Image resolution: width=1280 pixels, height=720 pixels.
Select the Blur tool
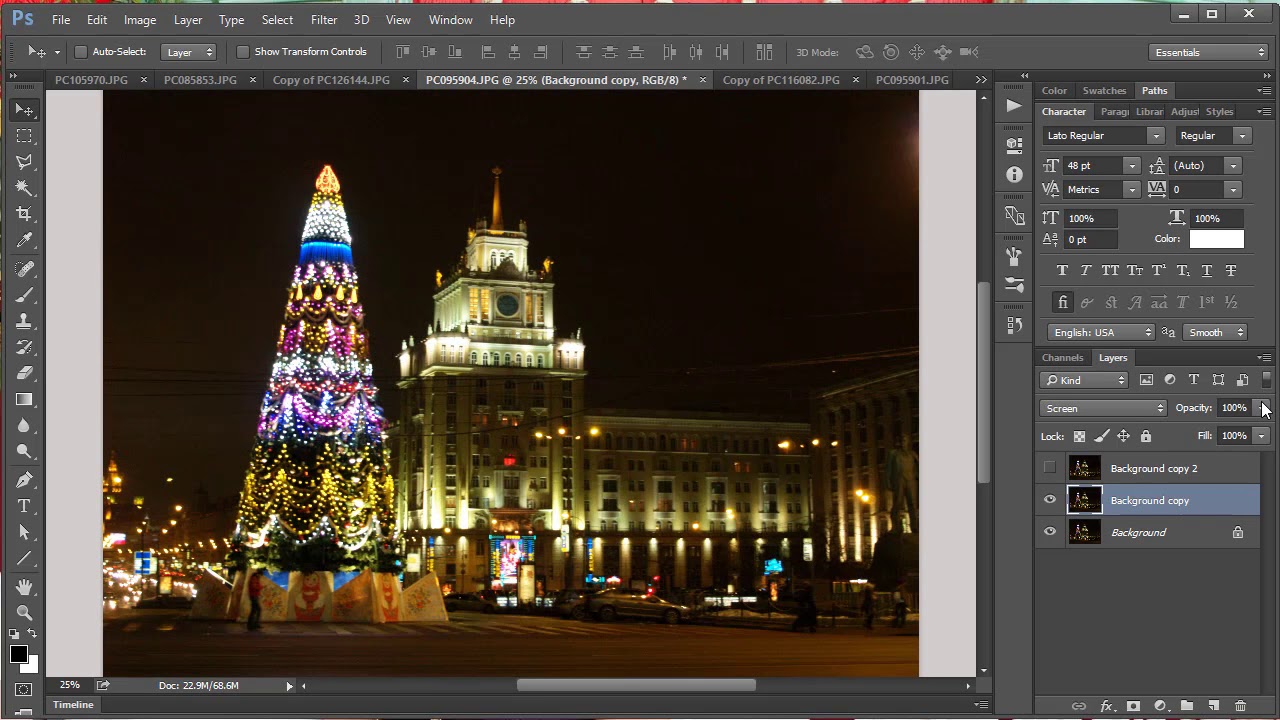[25, 426]
